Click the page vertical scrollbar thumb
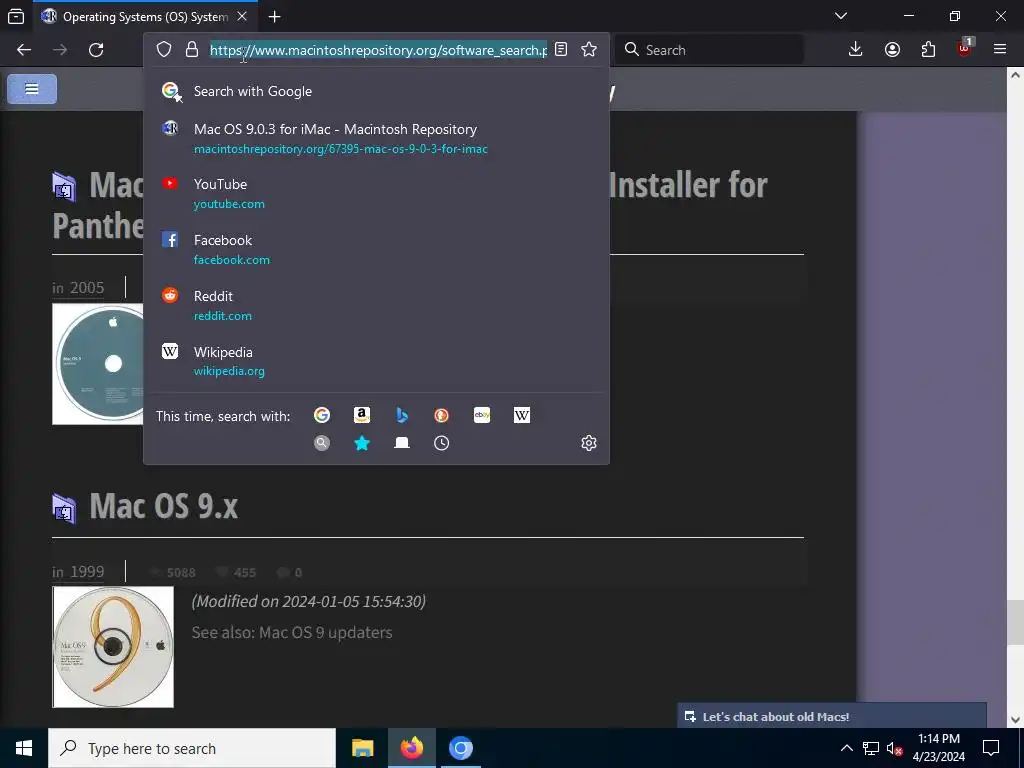Screen dimensions: 1024x768 pyautogui.click(x=1014, y=622)
